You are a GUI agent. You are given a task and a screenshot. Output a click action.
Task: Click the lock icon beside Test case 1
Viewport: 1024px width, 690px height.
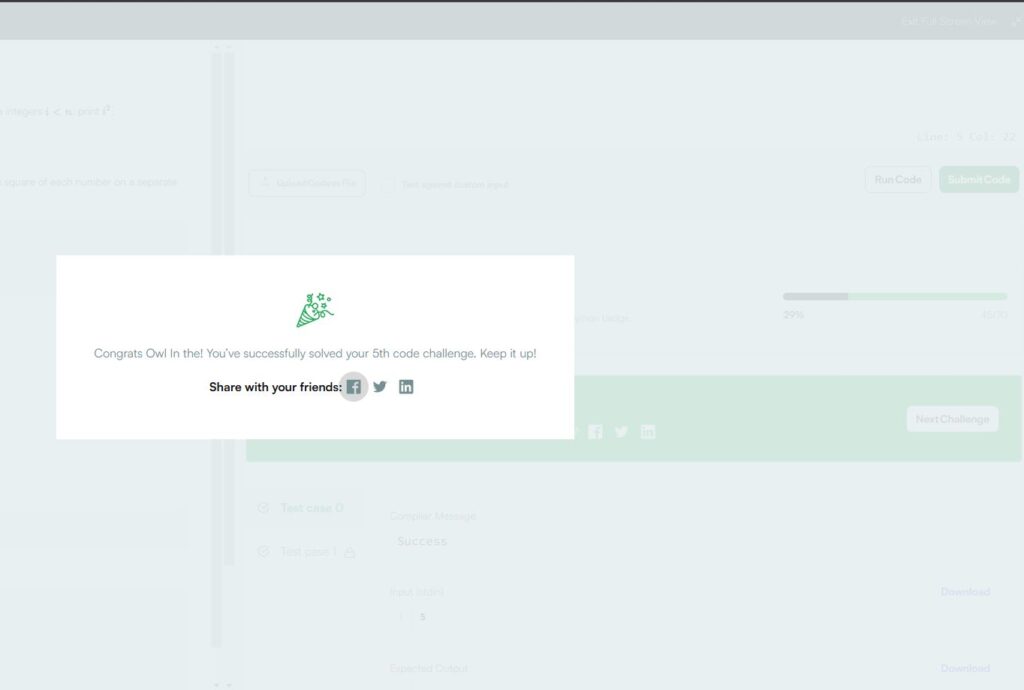[350, 552]
